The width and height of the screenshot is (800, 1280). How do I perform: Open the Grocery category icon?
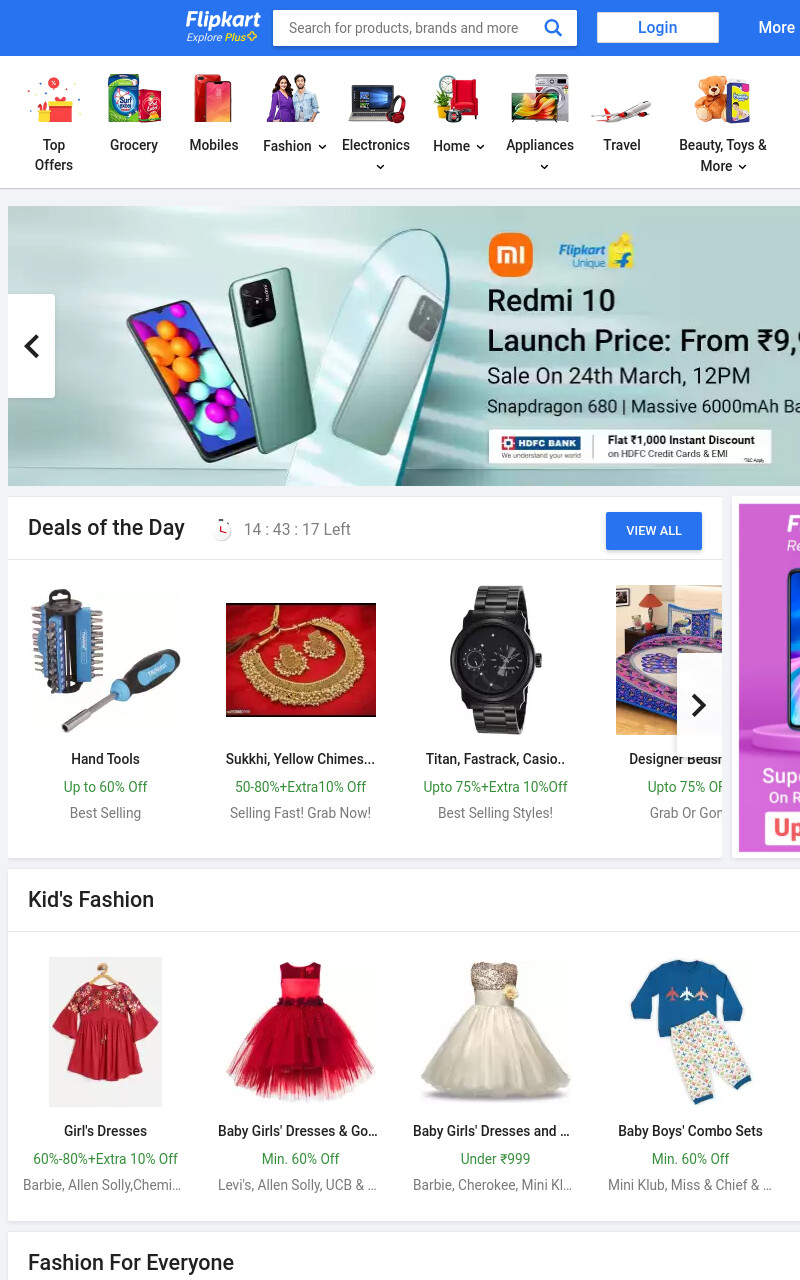pos(134,98)
